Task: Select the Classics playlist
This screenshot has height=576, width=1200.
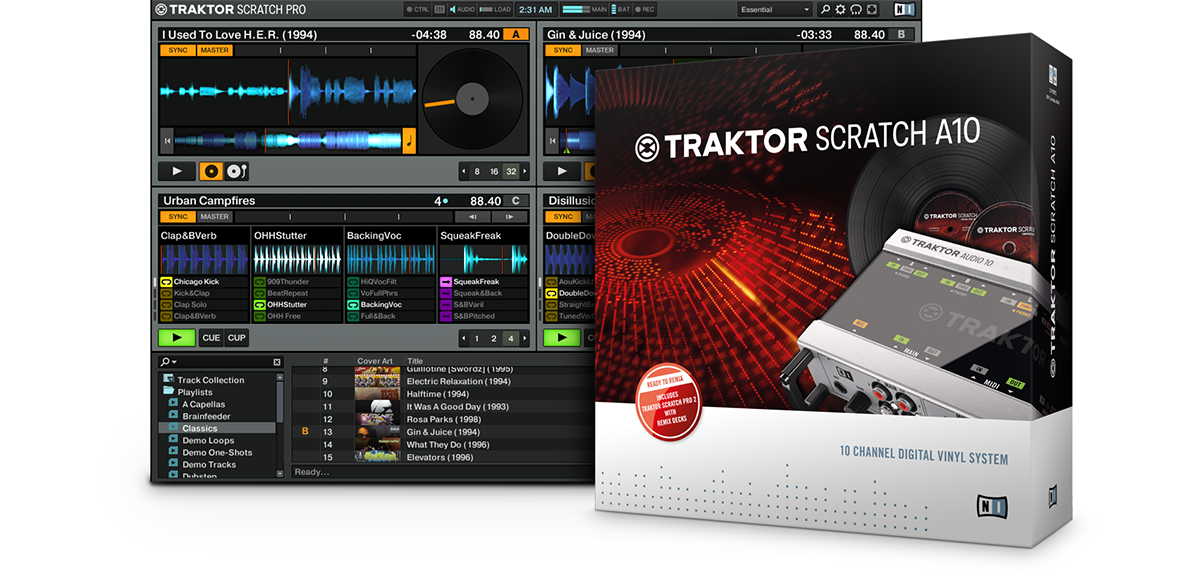Action: pos(200,428)
